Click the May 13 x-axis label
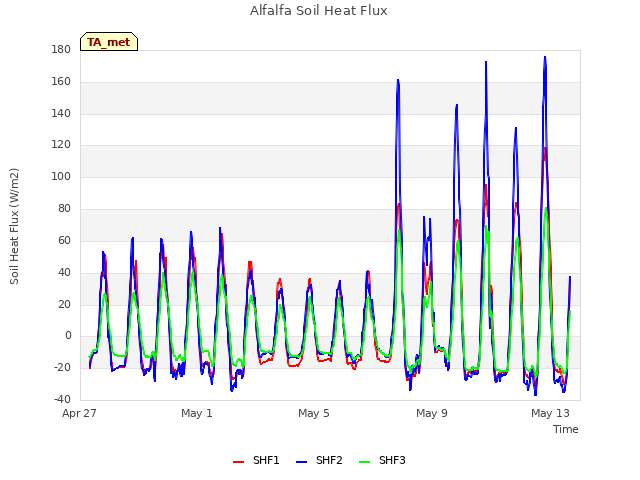 [x=550, y=413]
